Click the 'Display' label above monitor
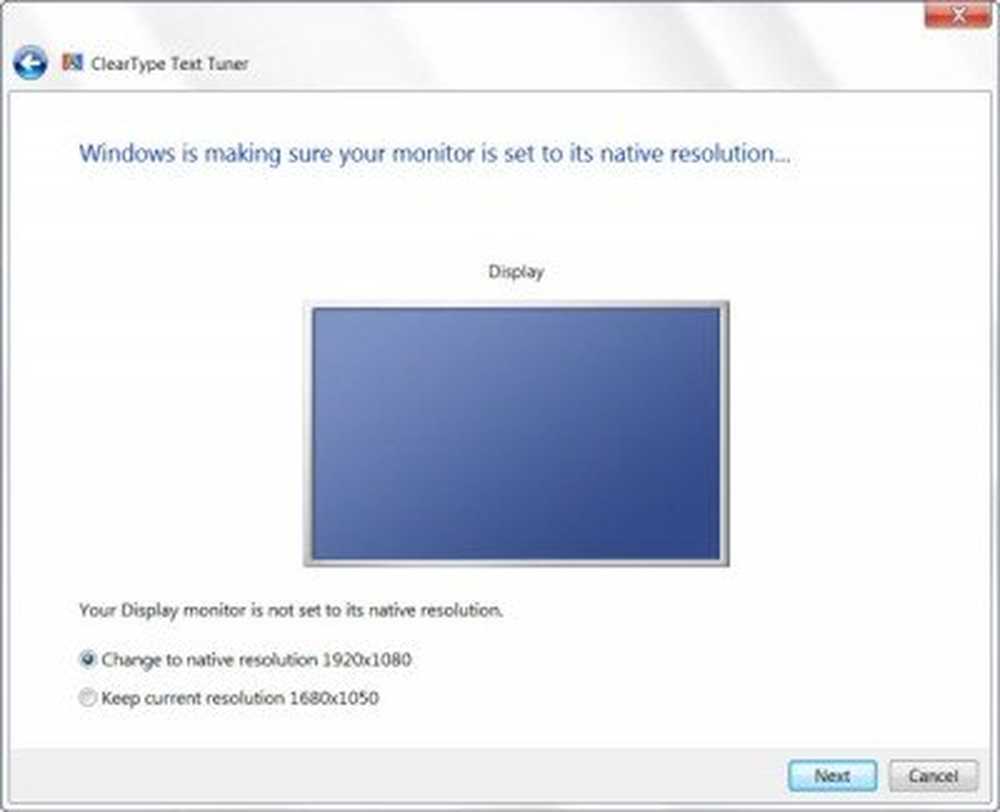1000x812 pixels. pyautogui.click(x=516, y=272)
